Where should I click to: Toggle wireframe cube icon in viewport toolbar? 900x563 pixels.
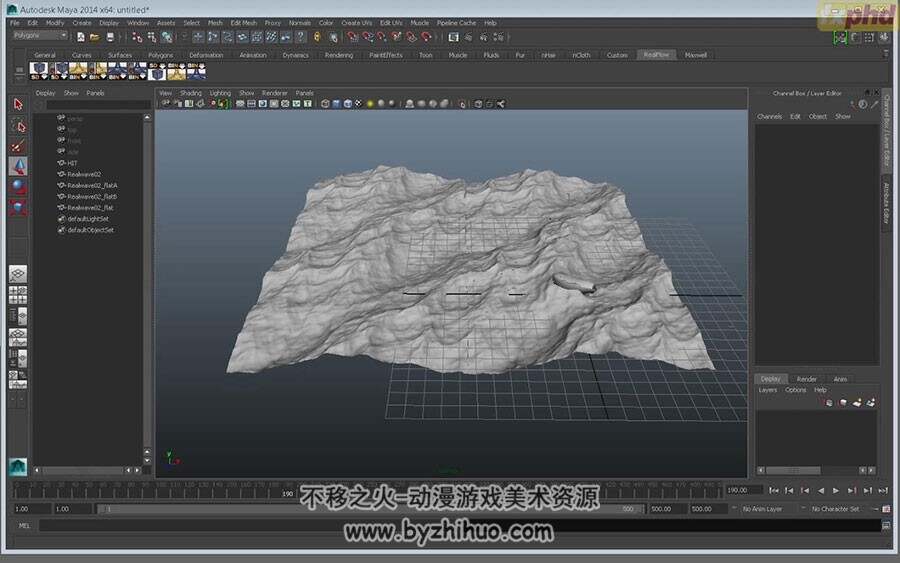coord(325,104)
